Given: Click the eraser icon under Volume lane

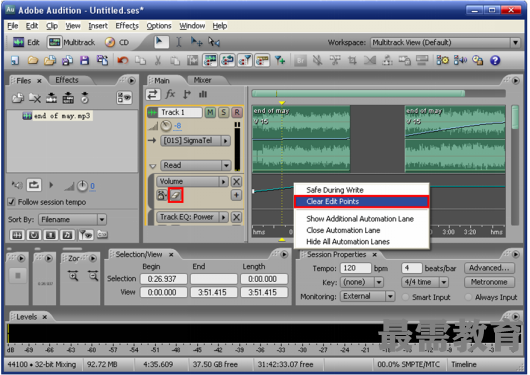Looking at the screenshot, I should (x=175, y=195).
